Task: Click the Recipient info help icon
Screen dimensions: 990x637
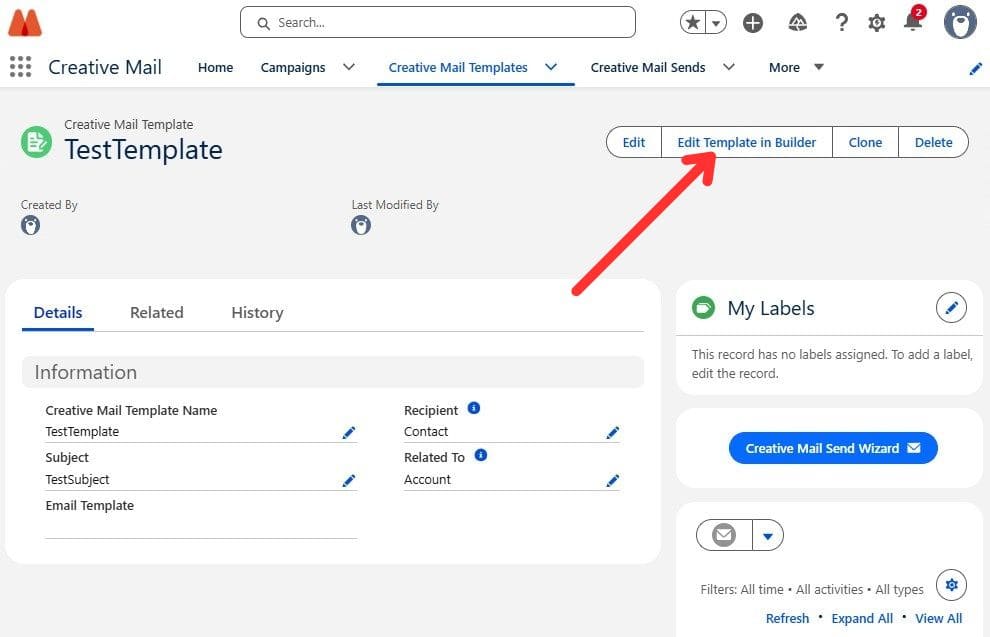Action: [x=474, y=408]
